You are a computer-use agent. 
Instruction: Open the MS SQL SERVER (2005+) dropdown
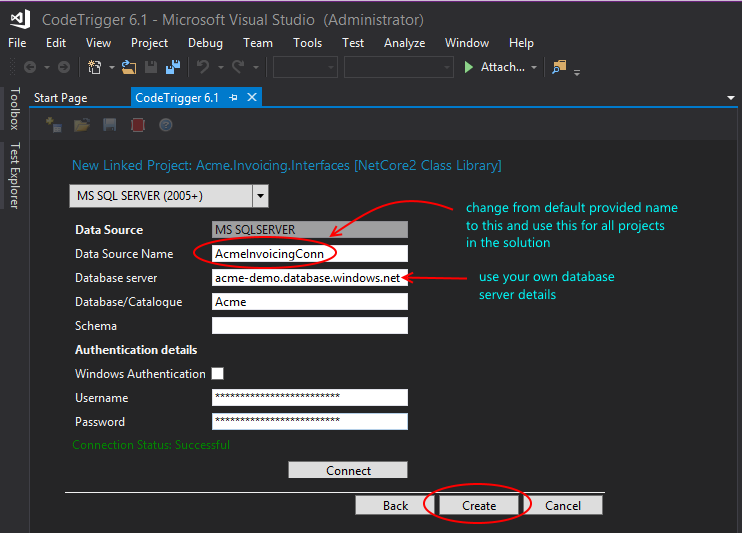[x=260, y=196]
